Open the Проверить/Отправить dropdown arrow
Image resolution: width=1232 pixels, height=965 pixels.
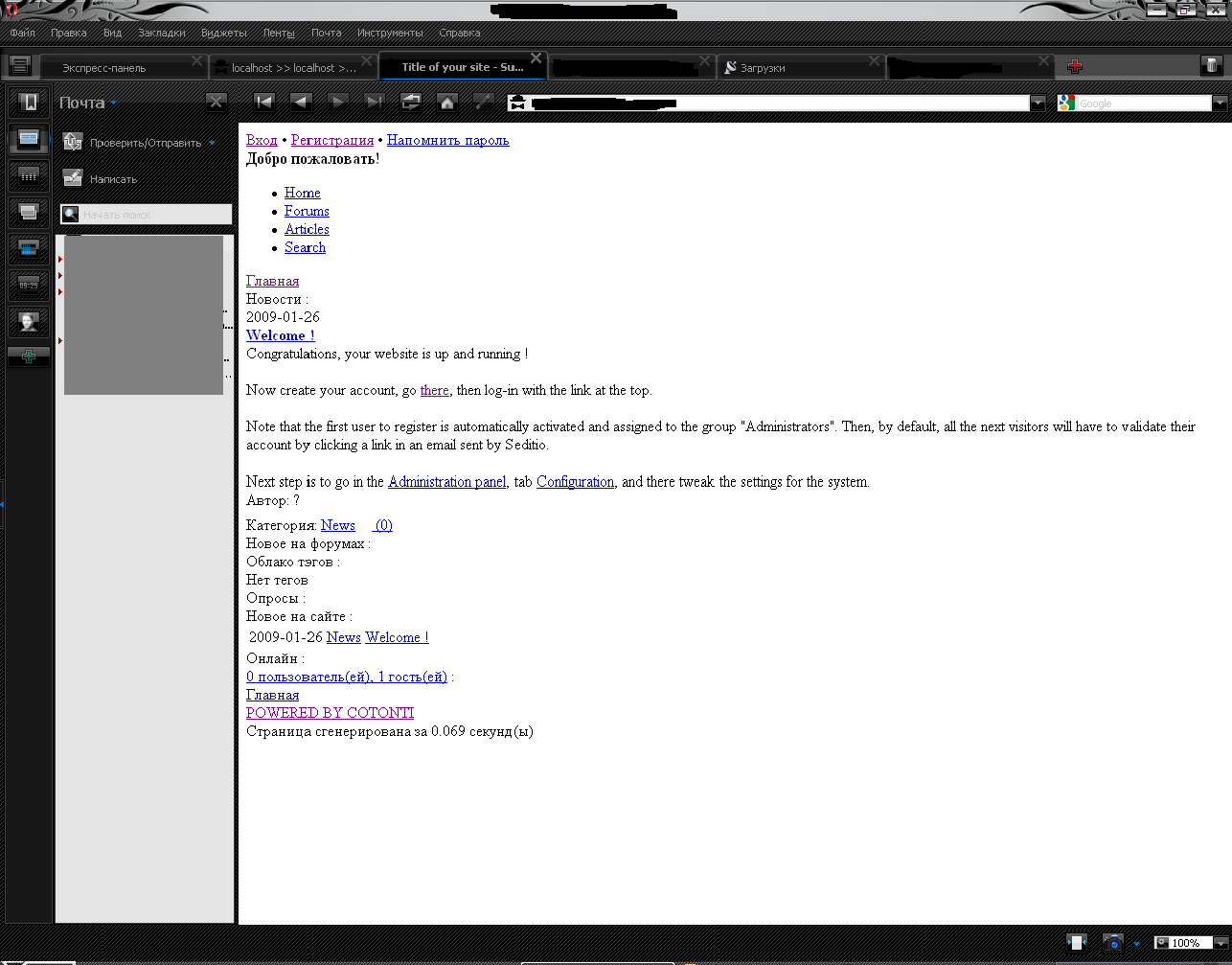tap(212, 143)
